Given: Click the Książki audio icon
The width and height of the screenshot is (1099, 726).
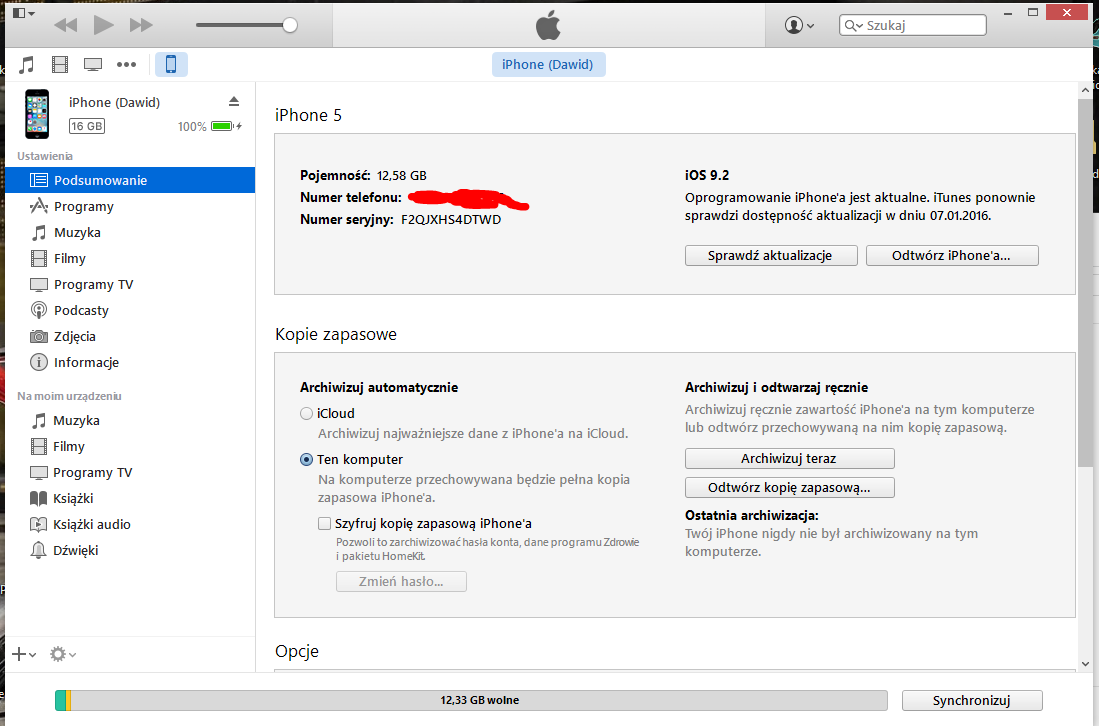Looking at the screenshot, I should pyautogui.click(x=39, y=524).
